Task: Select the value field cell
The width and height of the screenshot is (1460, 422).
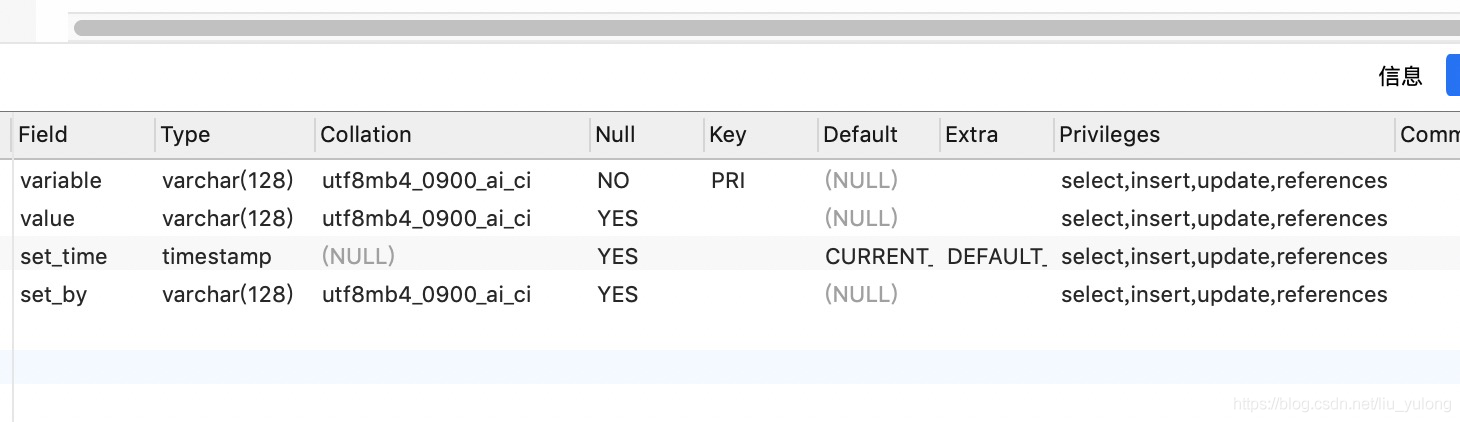Action: 47,219
